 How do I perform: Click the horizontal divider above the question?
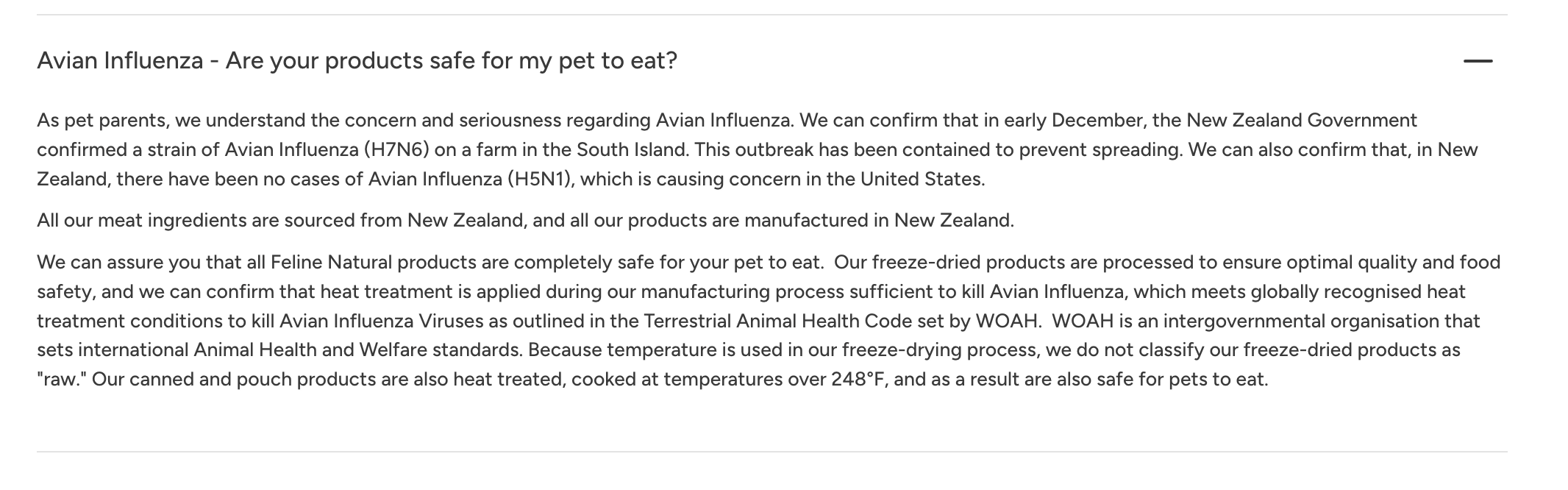pyautogui.click(x=771, y=15)
